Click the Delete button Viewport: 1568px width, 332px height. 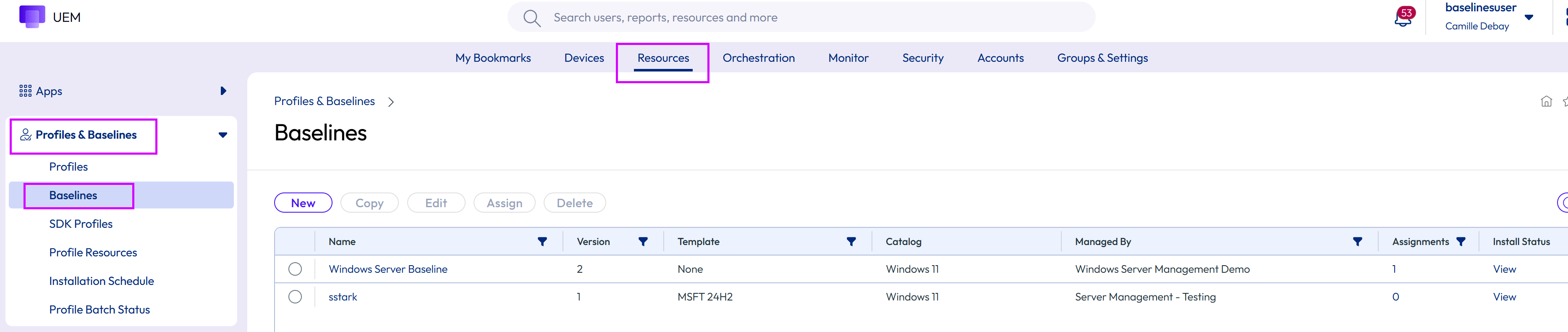[x=575, y=203]
